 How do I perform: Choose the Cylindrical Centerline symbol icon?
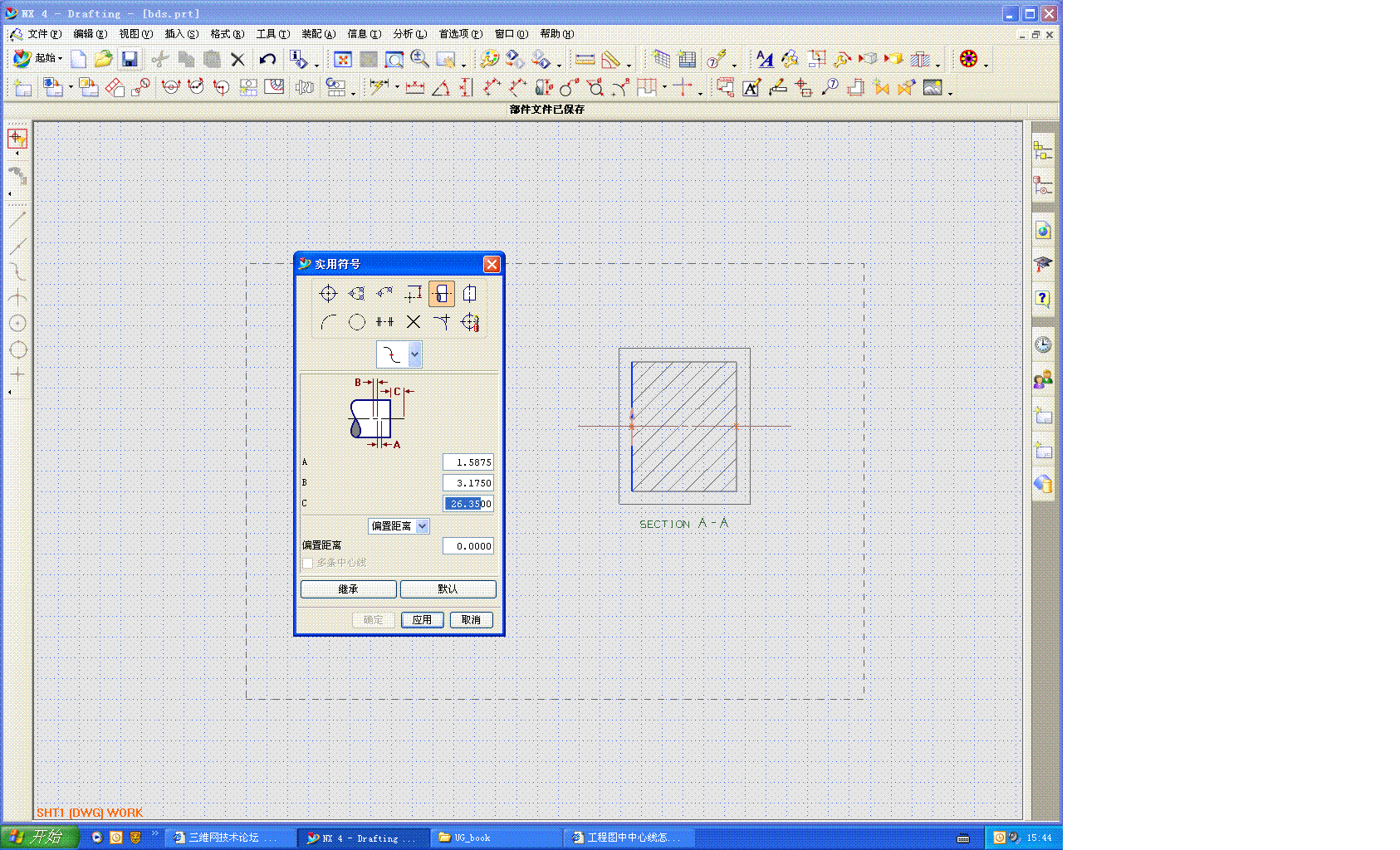tap(442, 294)
